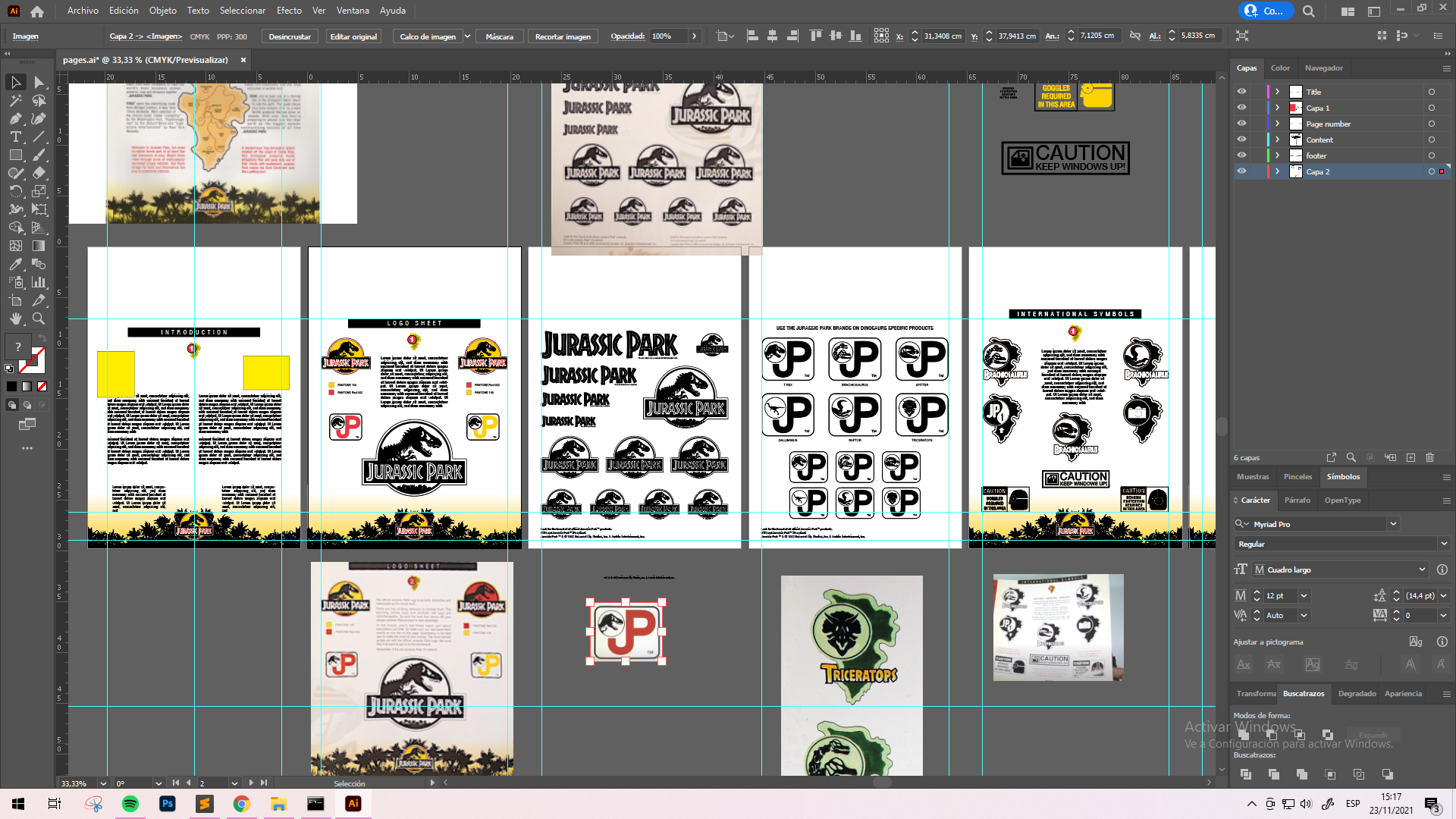The height and width of the screenshot is (819, 1456).
Task: Select the Artboard tool
Action: [x=16, y=300]
